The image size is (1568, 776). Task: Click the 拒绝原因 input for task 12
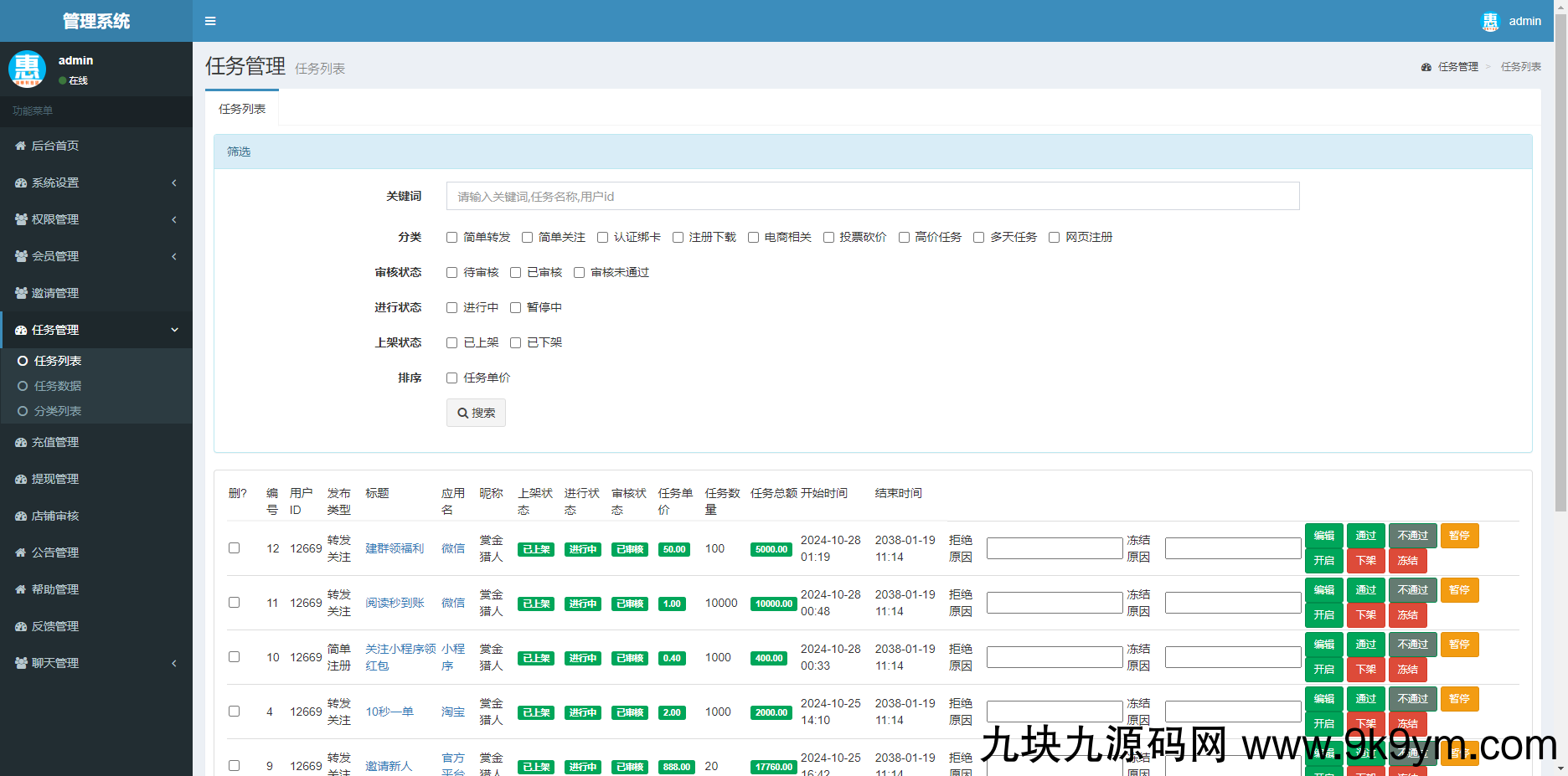1055,548
